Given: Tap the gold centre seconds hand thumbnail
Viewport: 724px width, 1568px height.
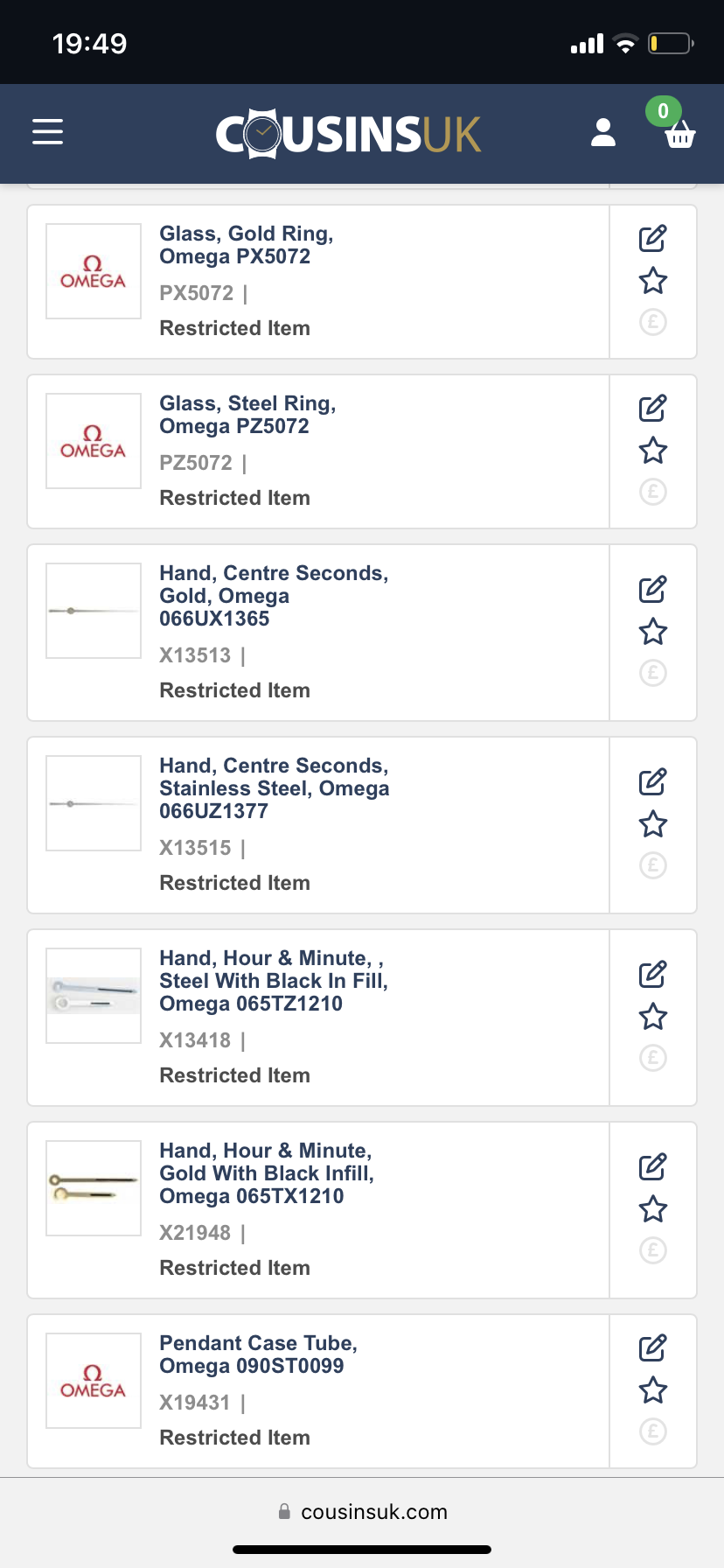Looking at the screenshot, I should (94, 611).
